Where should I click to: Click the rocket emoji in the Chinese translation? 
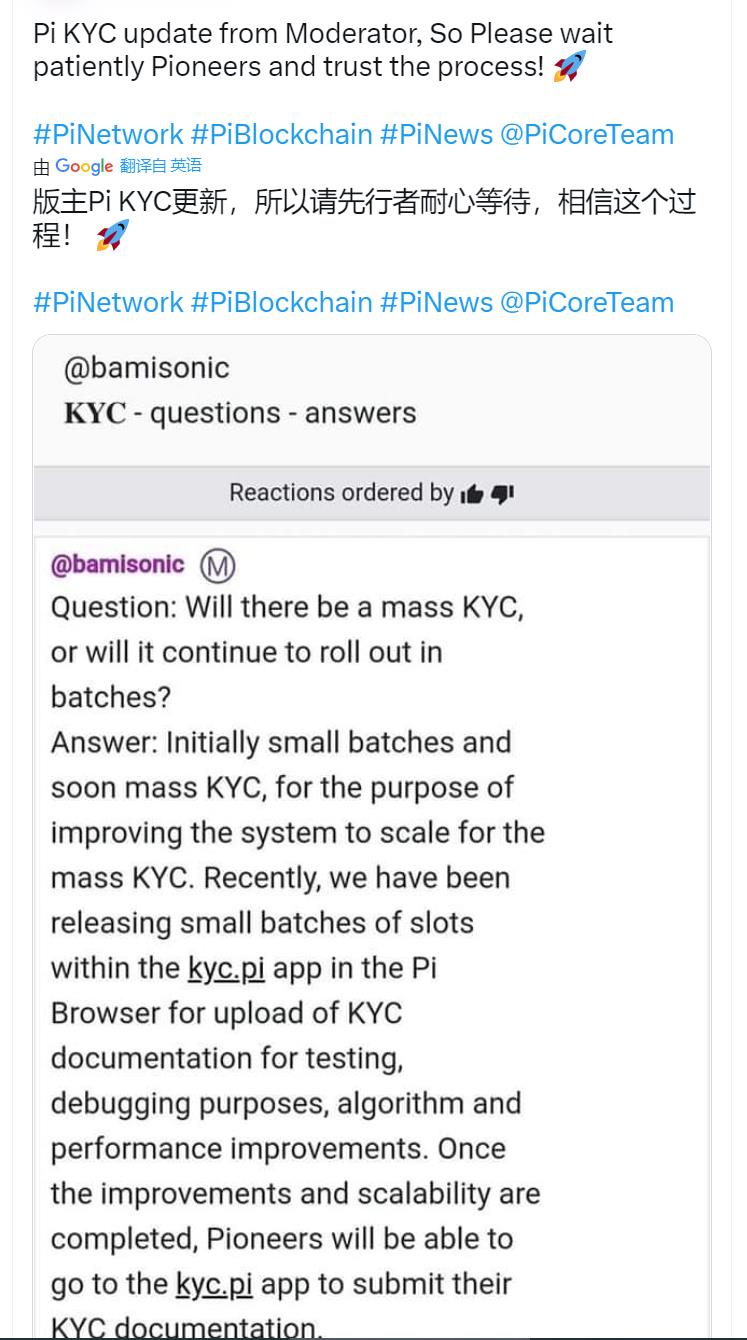click(x=112, y=236)
